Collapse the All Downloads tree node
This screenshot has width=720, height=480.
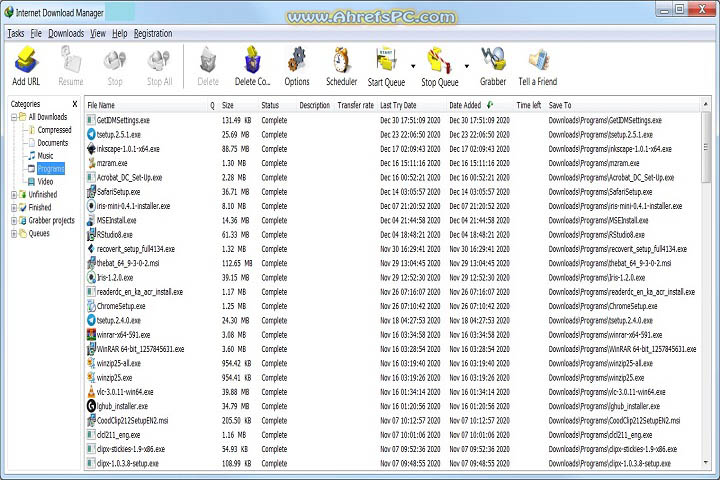(14, 117)
